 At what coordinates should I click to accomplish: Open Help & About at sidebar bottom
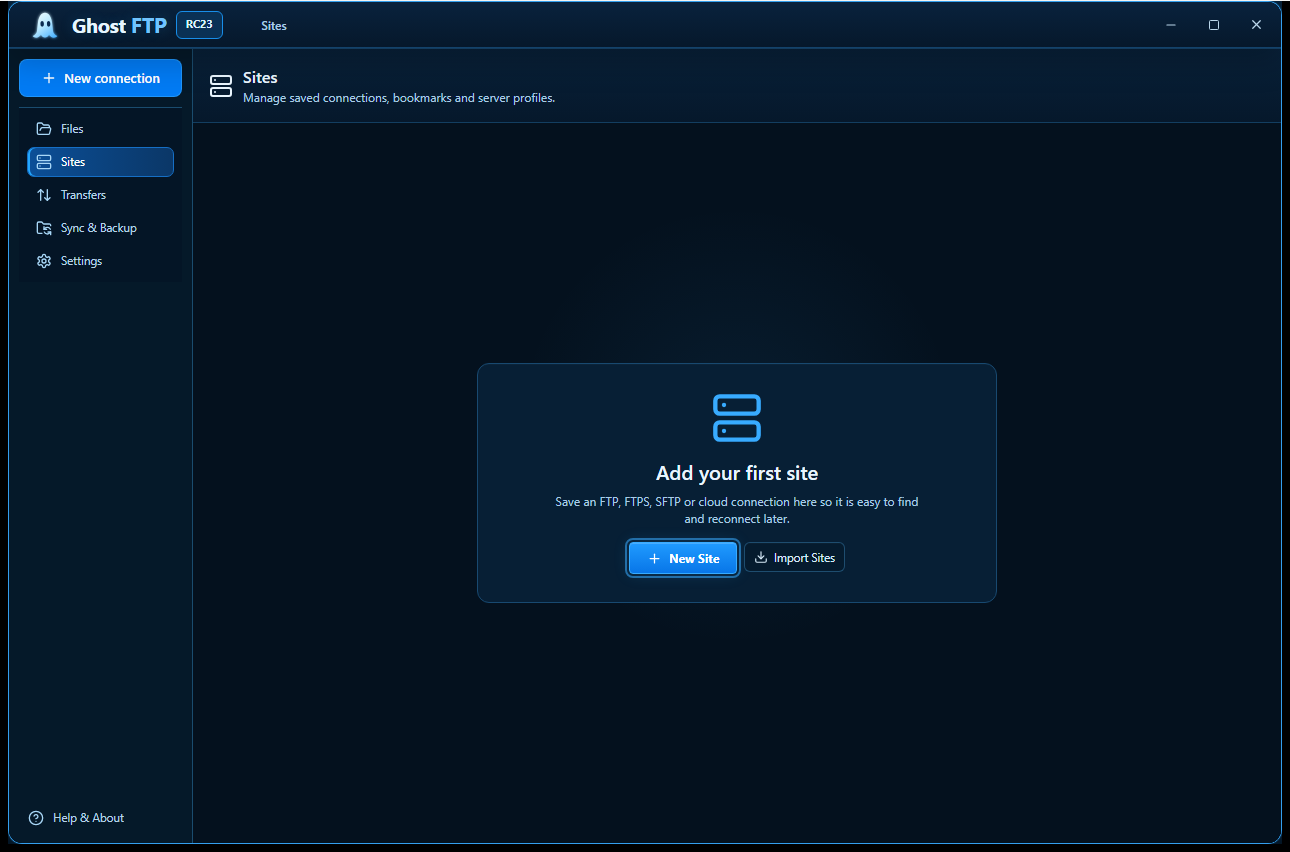click(x=77, y=818)
